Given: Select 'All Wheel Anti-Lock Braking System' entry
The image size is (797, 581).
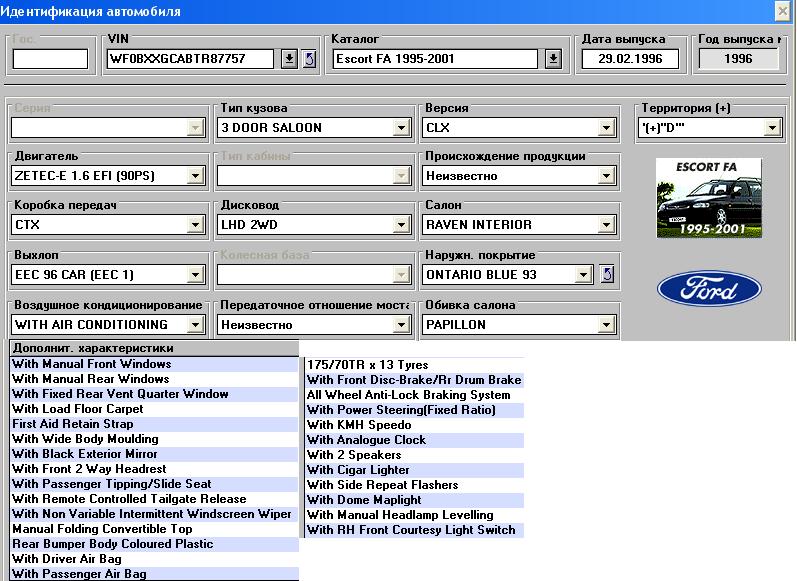Looking at the screenshot, I should click(408, 395).
